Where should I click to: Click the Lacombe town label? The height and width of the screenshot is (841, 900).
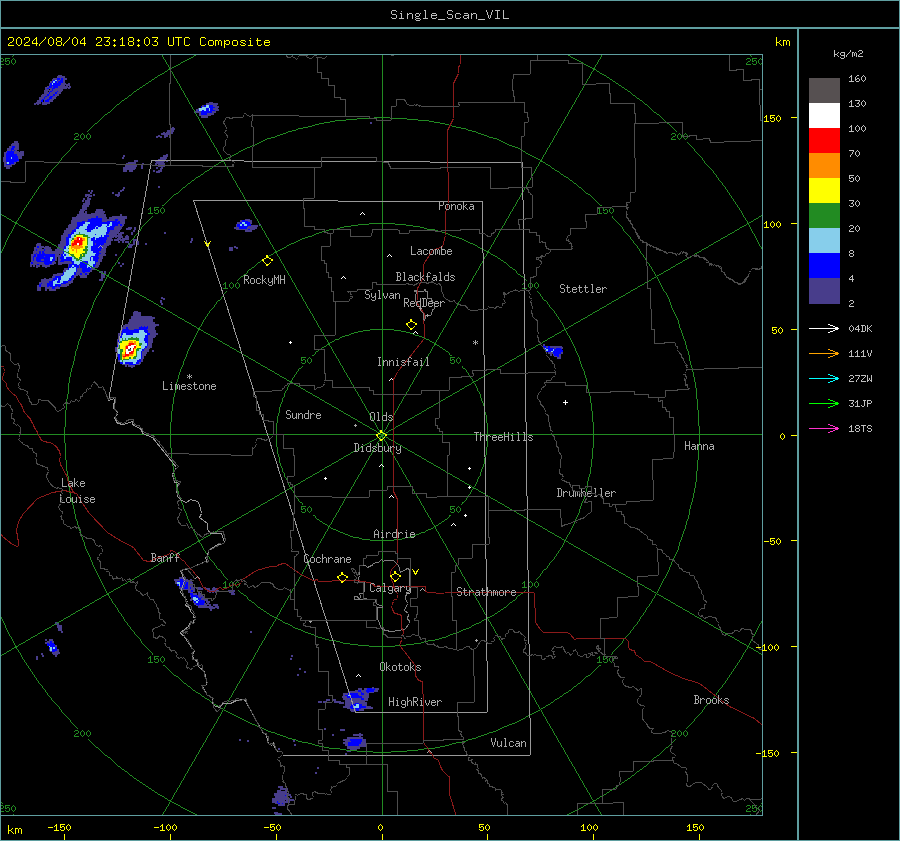[x=431, y=251]
